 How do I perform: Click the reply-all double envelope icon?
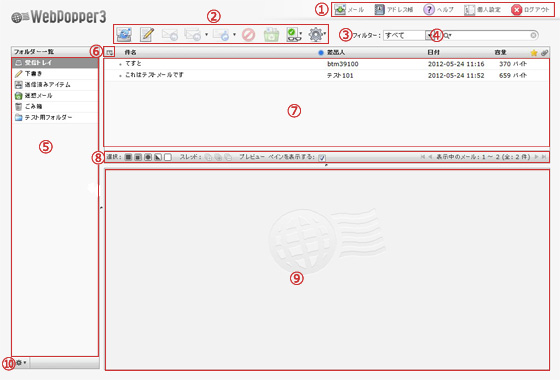tap(193, 35)
